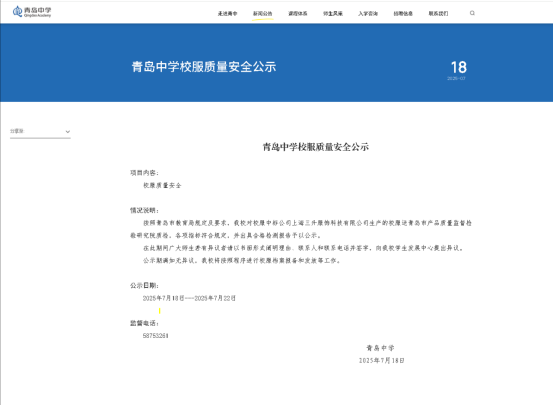The image size is (554, 405).
Task: Click the closing date 2025年7月18日
Action: point(382,360)
